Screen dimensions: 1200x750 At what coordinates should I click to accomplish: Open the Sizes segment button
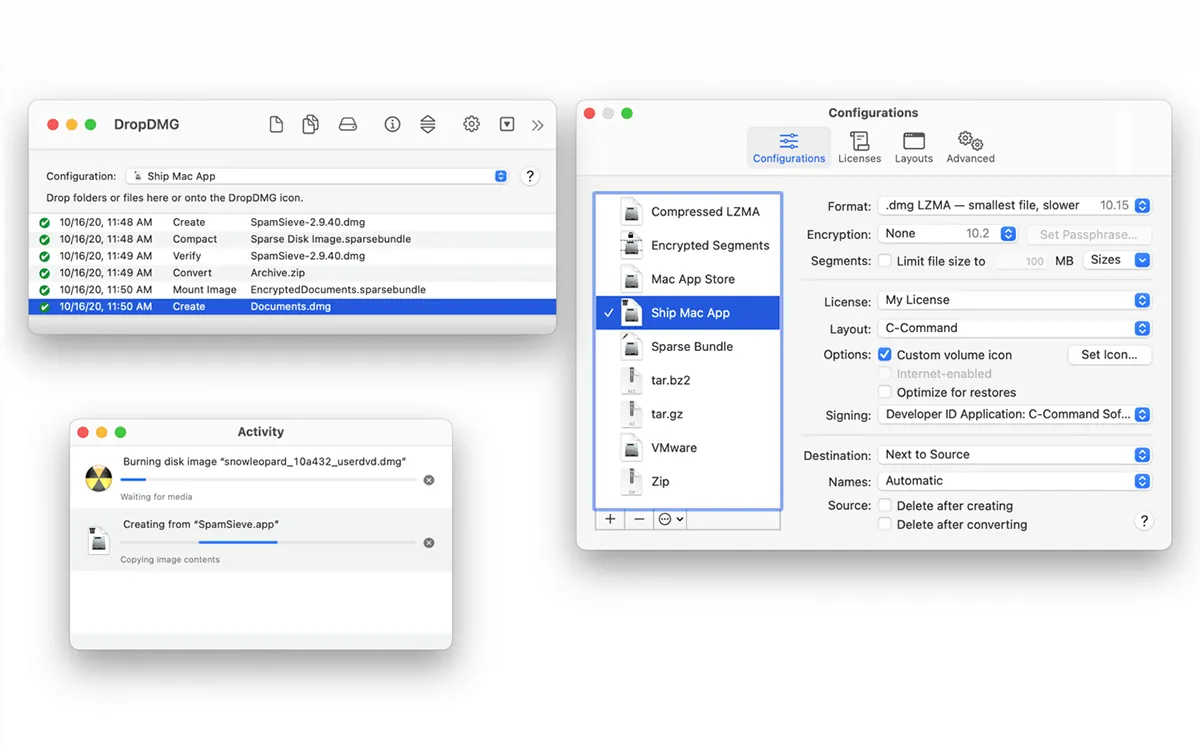(x=1116, y=260)
